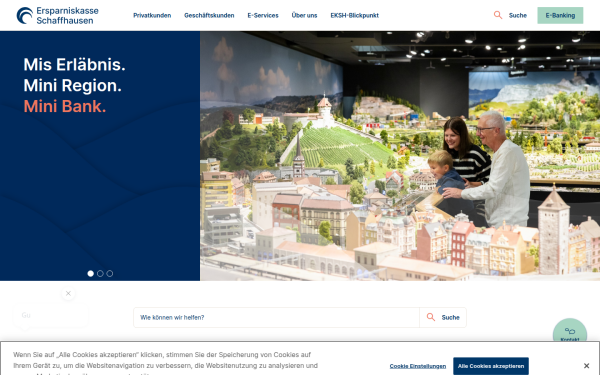Image resolution: width=600 pixels, height=375 pixels.
Task: Click the header Suche label
Action: 518,15
